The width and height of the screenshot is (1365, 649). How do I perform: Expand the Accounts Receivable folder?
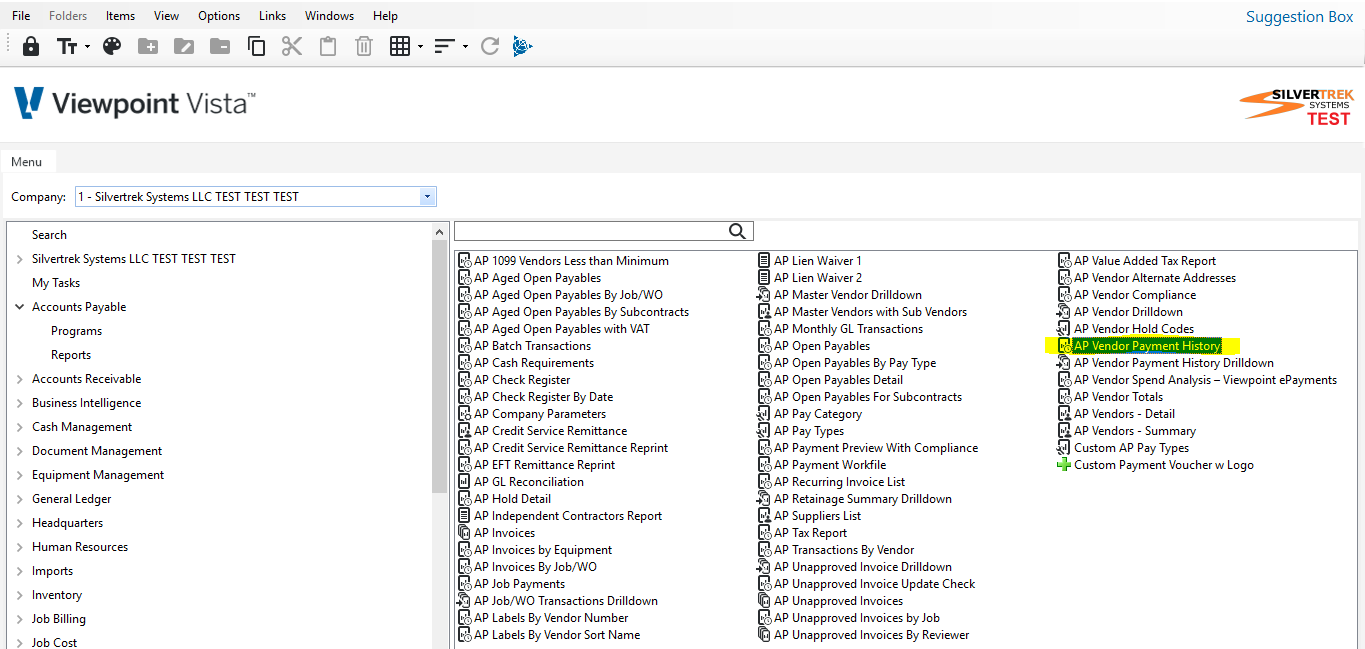point(20,379)
